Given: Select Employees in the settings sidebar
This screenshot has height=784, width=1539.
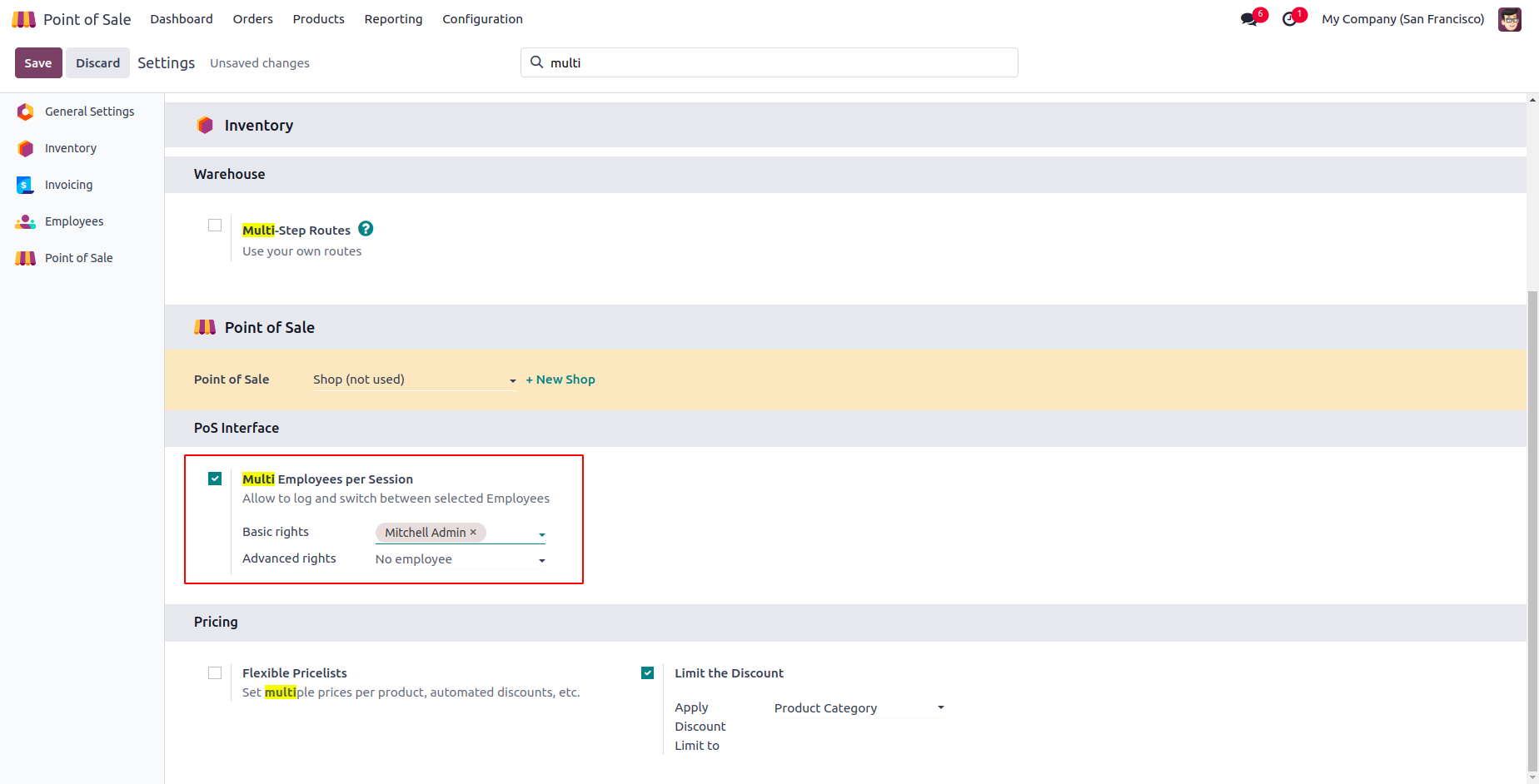Looking at the screenshot, I should (74, 221).
